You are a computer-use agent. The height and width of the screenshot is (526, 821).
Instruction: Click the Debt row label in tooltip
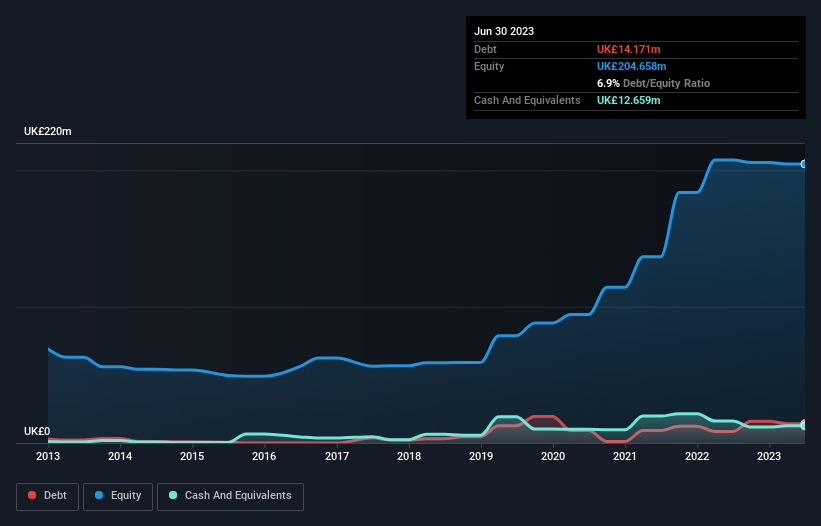click(485, 49)
